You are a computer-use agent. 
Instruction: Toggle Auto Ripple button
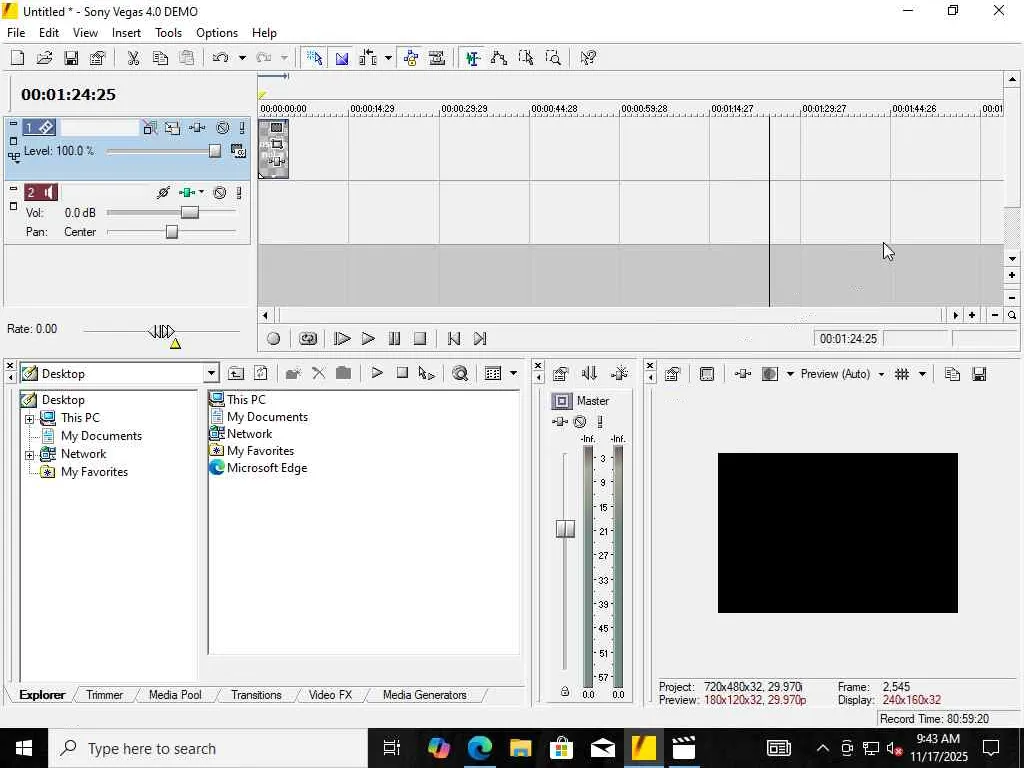[x=368, y=58]
